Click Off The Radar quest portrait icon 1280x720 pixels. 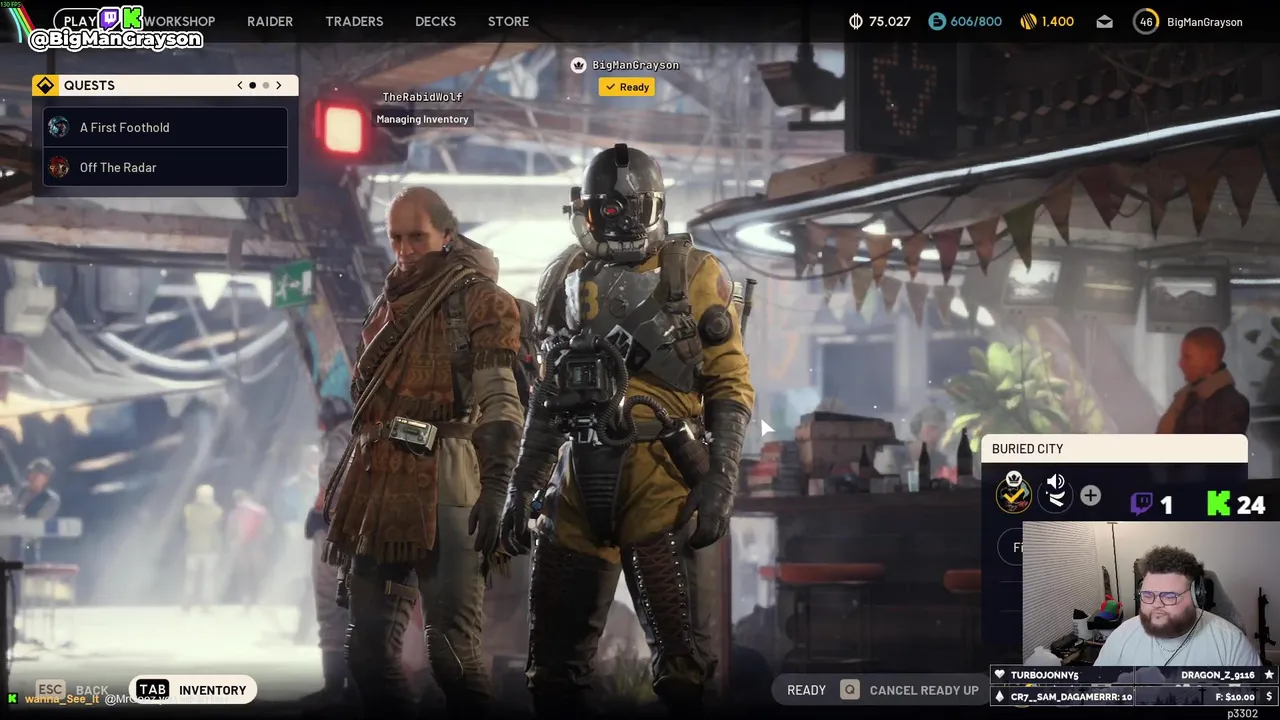(59, 167)
